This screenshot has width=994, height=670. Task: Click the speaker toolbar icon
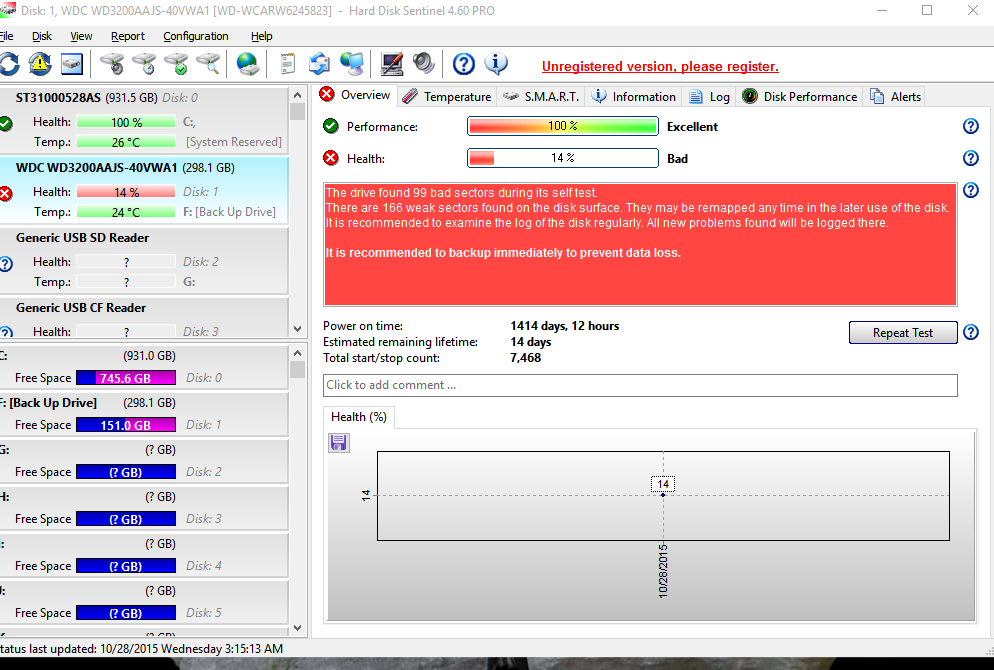tap(423, 64)
